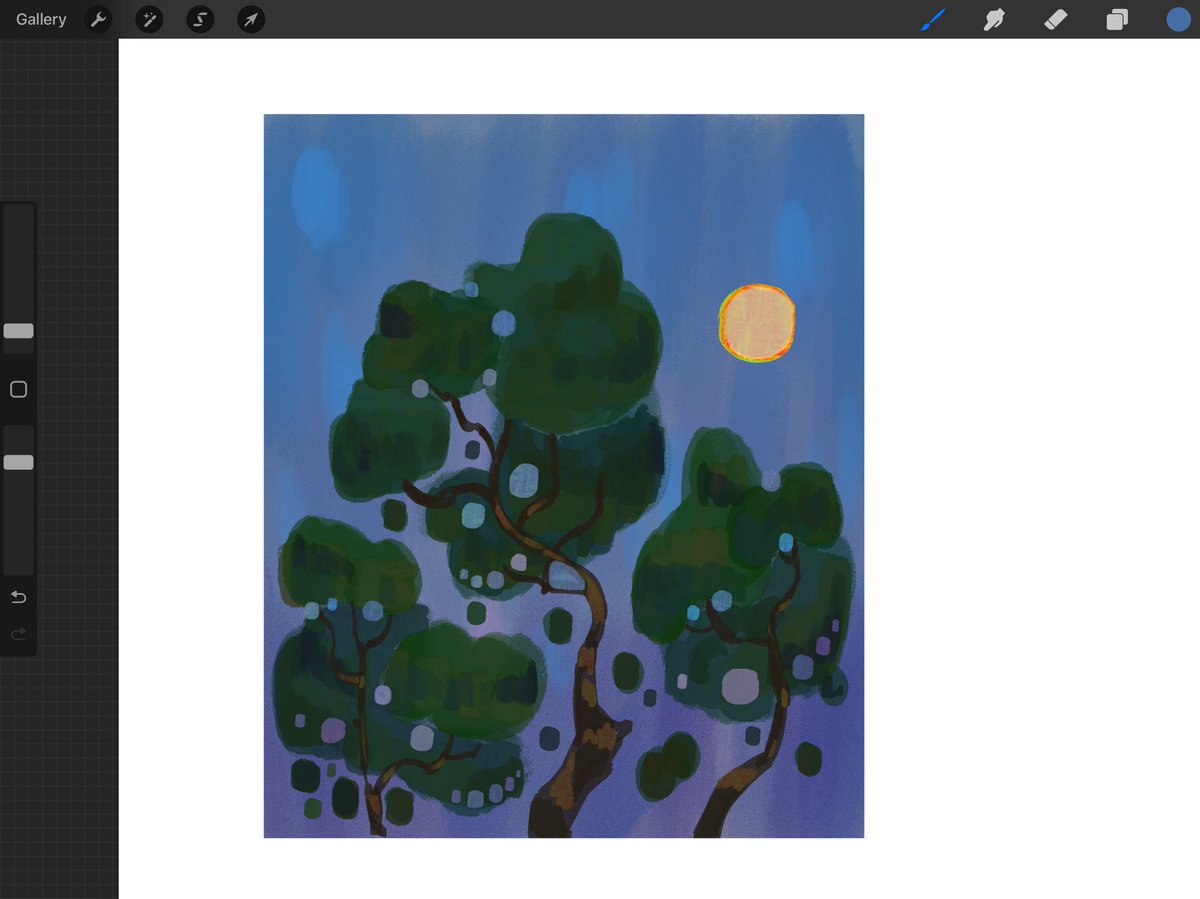
Task: Activate the Selection tool
Action: pyautogui.click(x=200, y=19)
